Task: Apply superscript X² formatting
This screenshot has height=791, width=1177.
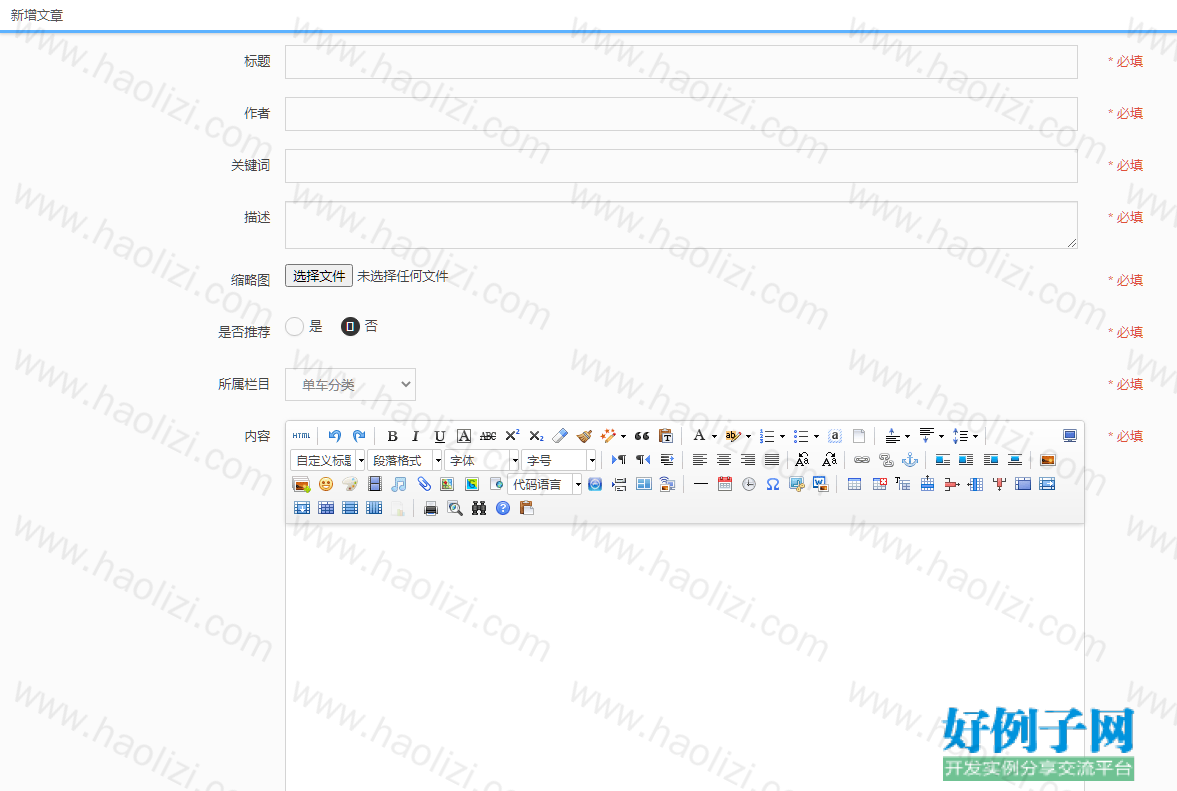Action: point(513,436)
